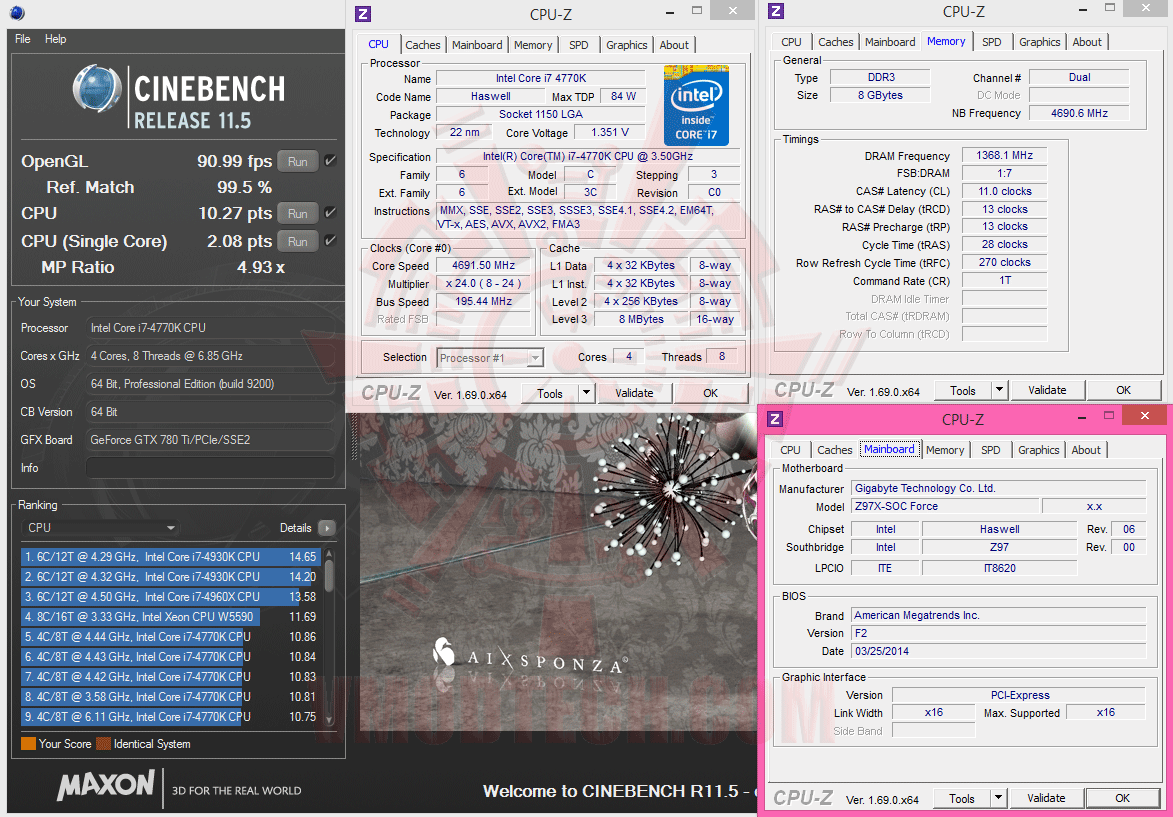1173x817 pixels.
Task: Click the Cinebench sphere logo
Action: tap(97, 89)
